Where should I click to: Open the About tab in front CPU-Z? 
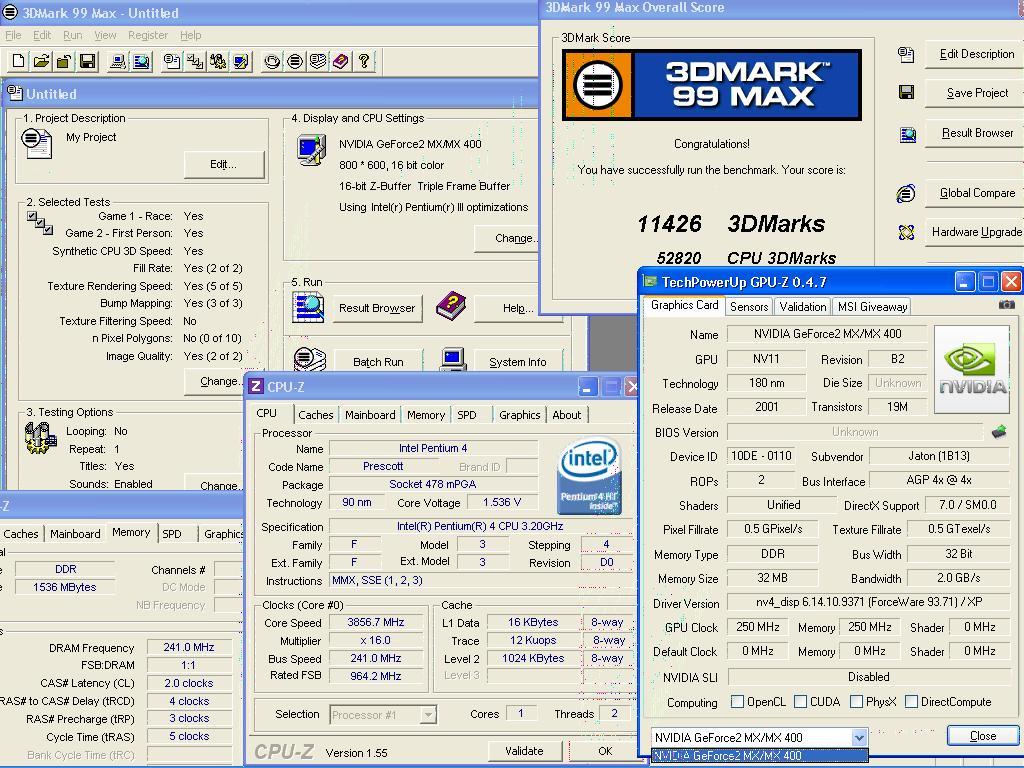pos(566,415)
